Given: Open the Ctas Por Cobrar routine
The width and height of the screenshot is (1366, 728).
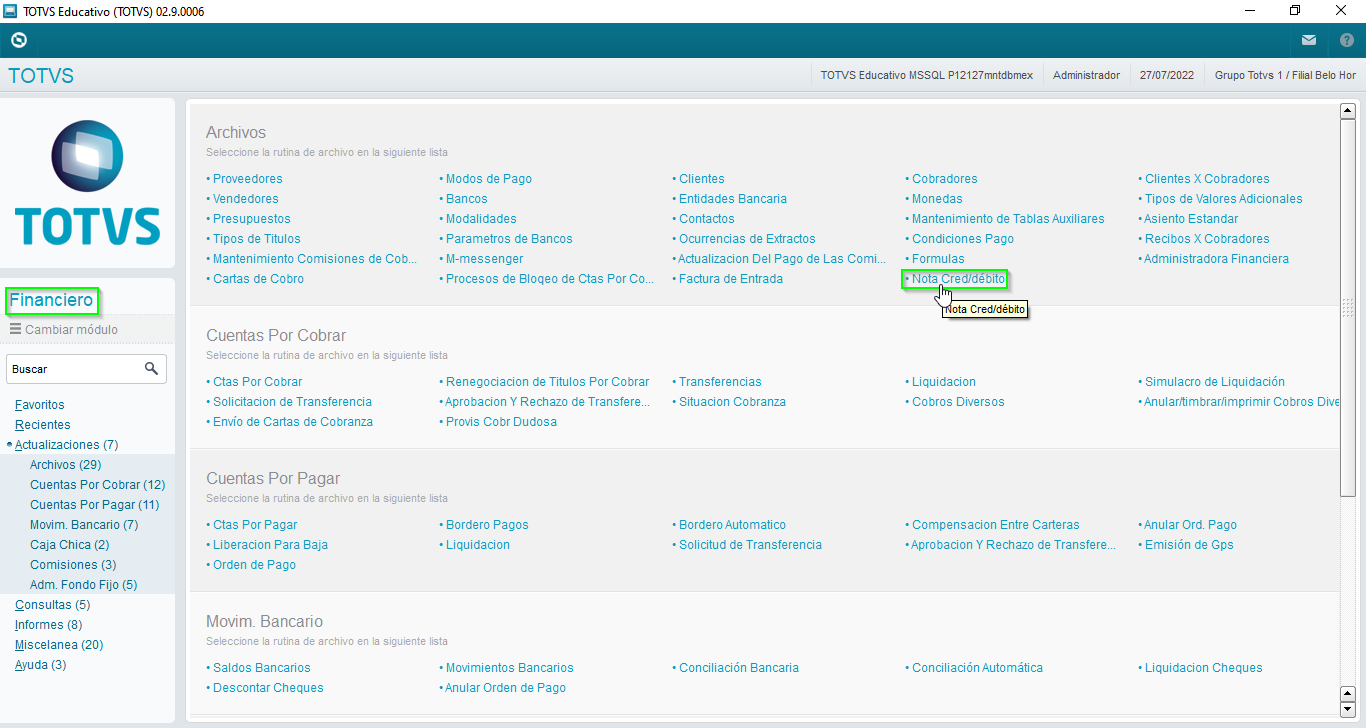Looking at the screenshot, I should [257, 382].
